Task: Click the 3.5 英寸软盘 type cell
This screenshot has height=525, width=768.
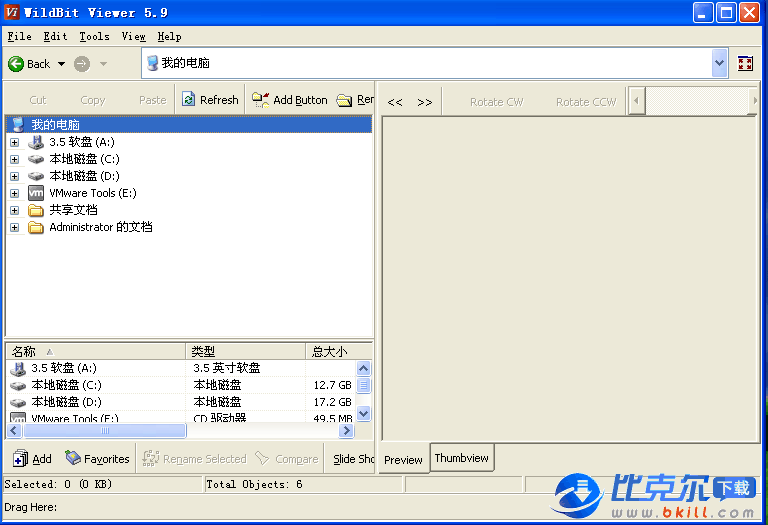Action: 226,368
